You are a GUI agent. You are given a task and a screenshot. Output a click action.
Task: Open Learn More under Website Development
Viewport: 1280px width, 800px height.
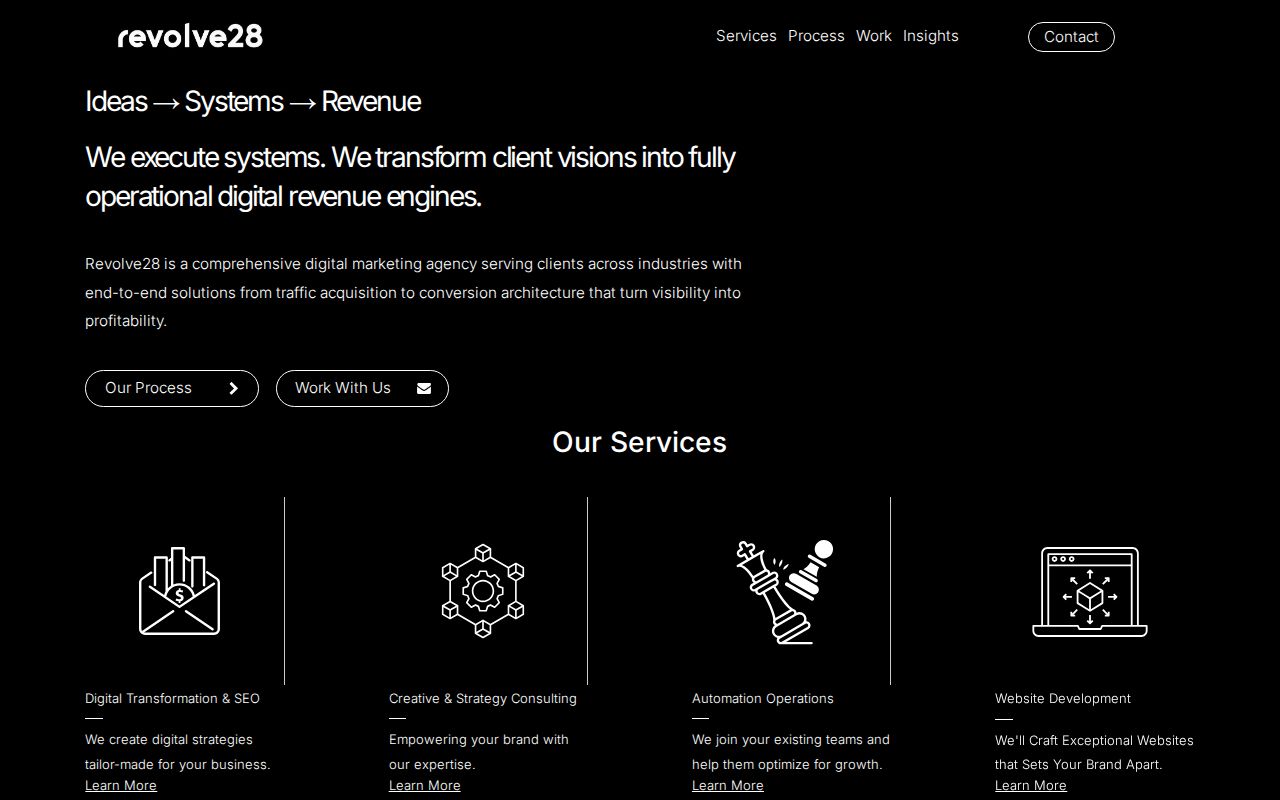pos(1031,786)
